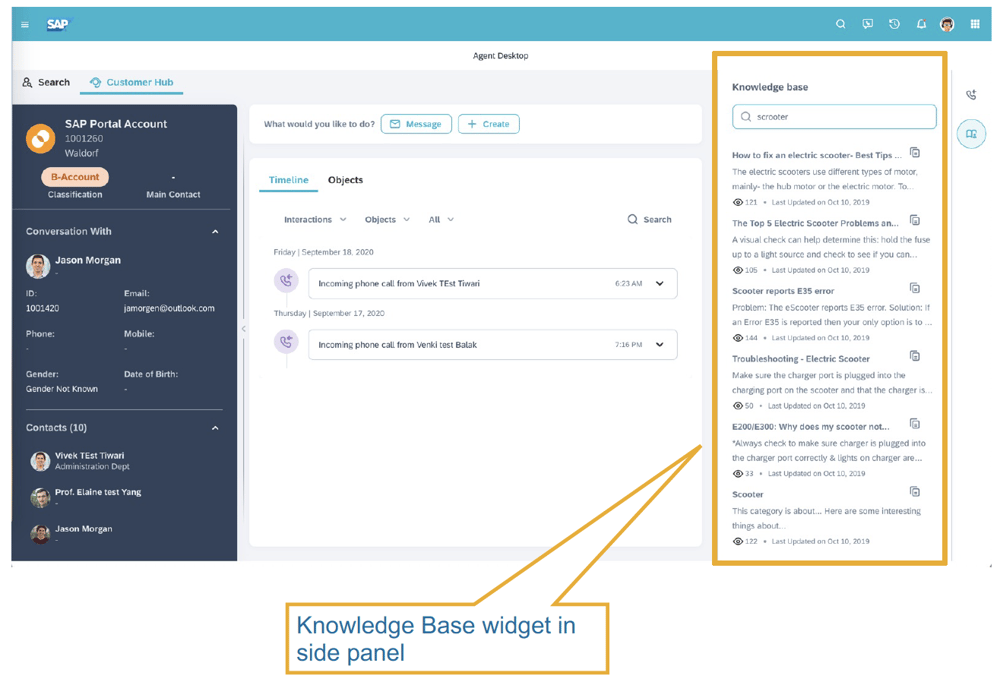Click Prof. Elaine test Yang avatar
The width and height of the screenshot is (1000, 685).
click(x=40, y=497)
